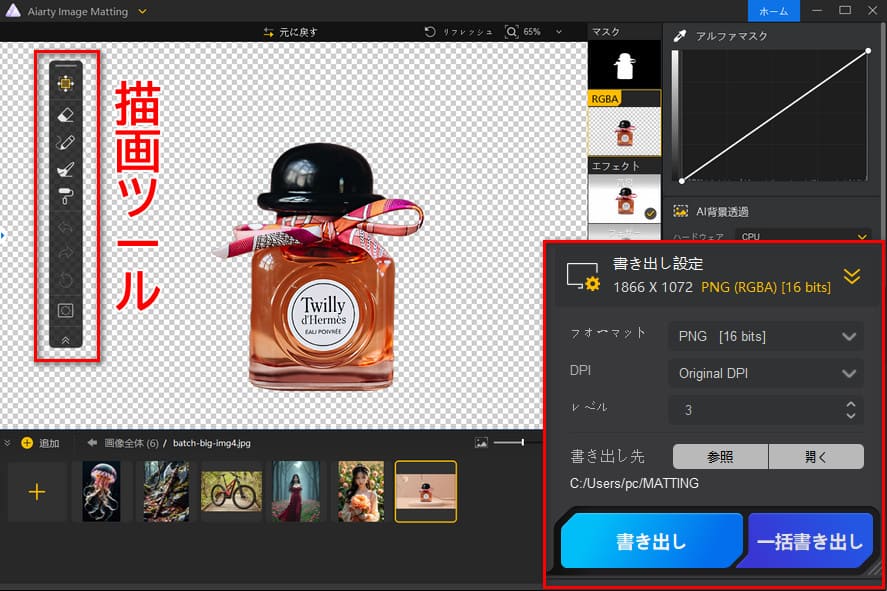Select the Brush pencil tool
The width and height of the screenshot is (887, 591).
66,142
